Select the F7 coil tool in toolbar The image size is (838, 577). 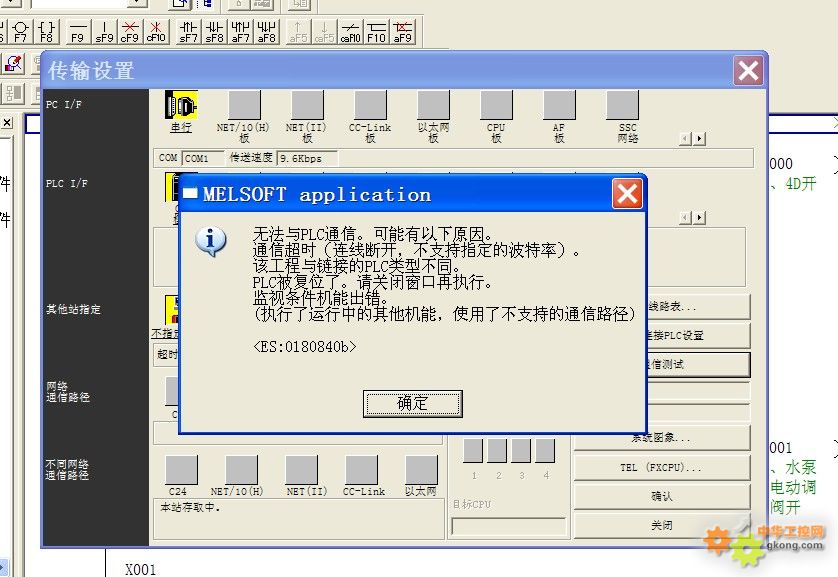click(x=20, y=32)
